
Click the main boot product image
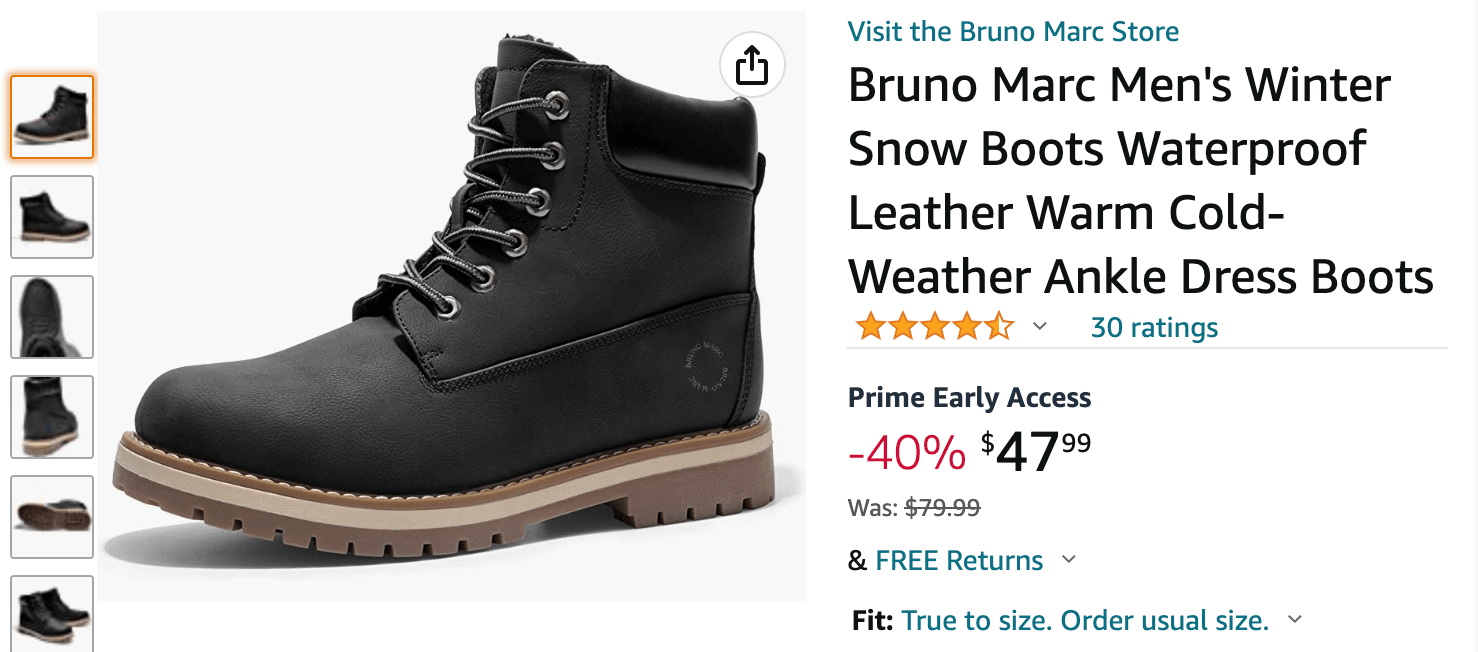(451, 306)
